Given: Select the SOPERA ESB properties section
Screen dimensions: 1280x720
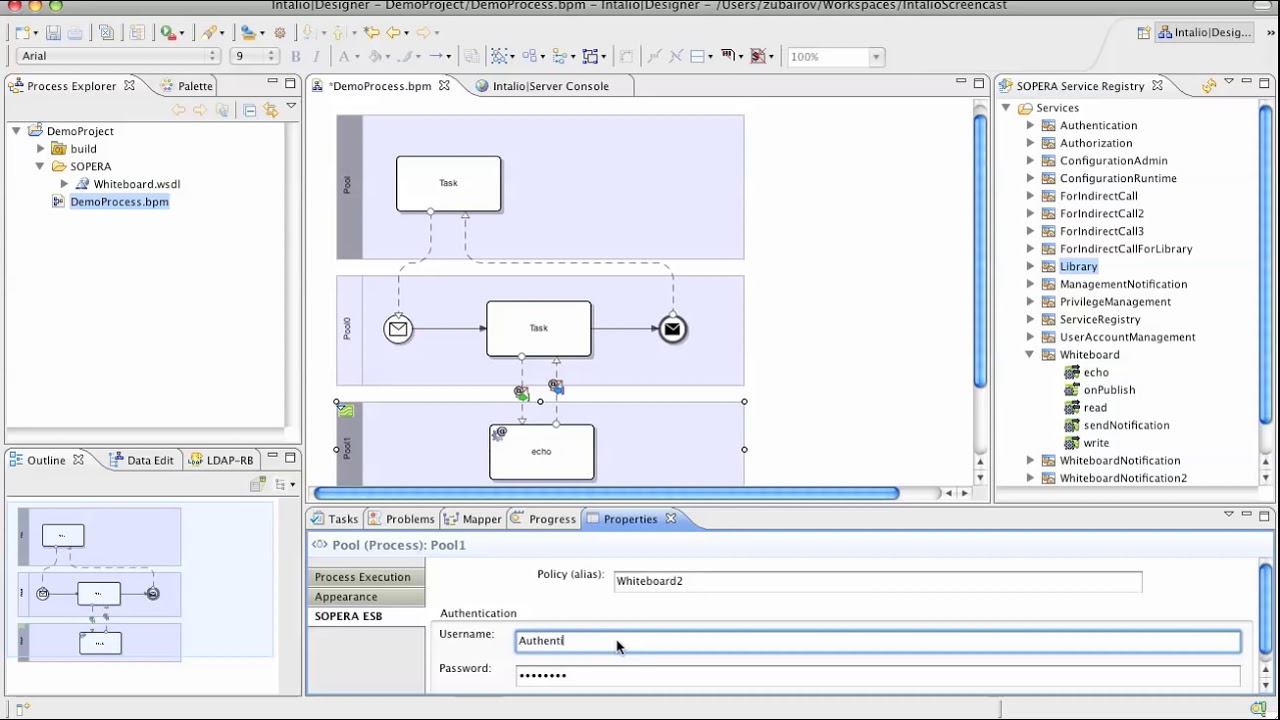Looking at the screenshot, I should (x=366, y=616).
